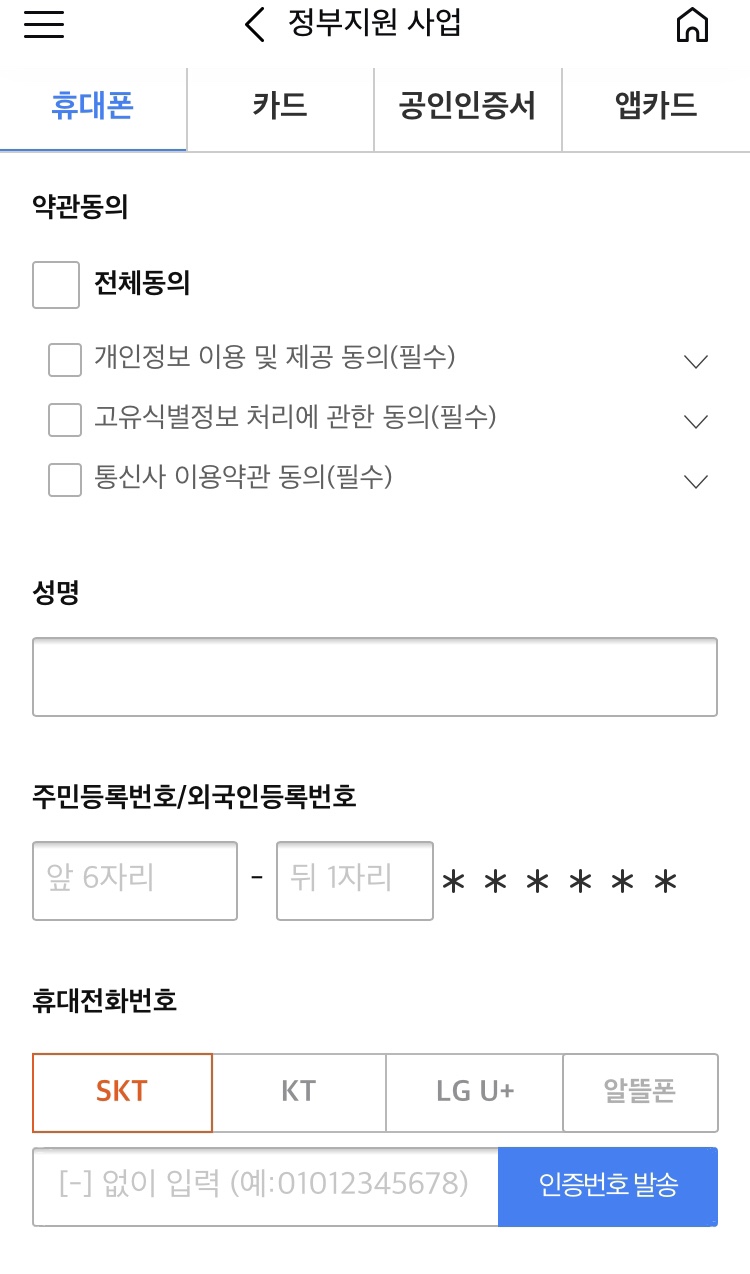The image size is (750, 1274).
Task: Switch to the 공인인증서 tab
Action: [468, 108]
